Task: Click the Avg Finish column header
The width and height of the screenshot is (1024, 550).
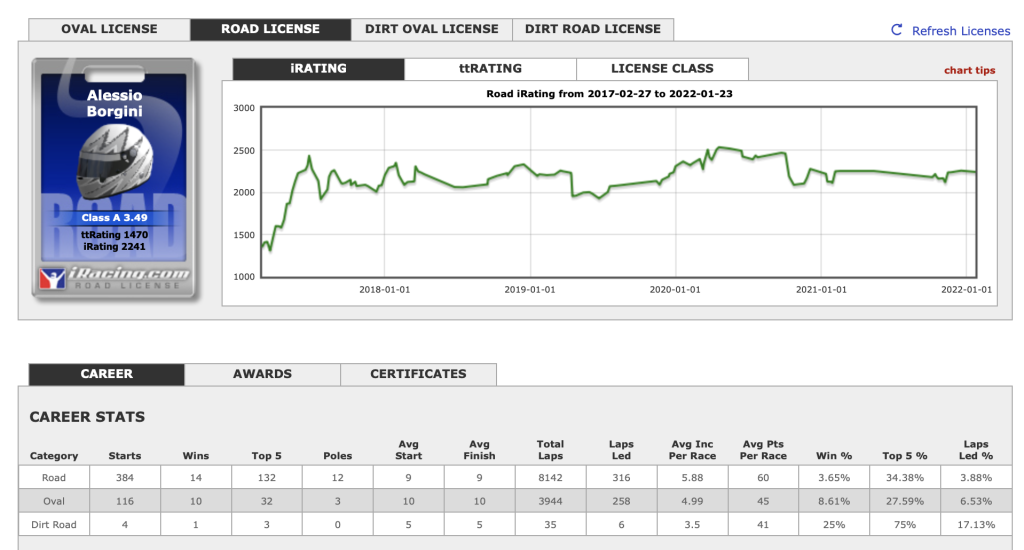Action: click(479, 450)
